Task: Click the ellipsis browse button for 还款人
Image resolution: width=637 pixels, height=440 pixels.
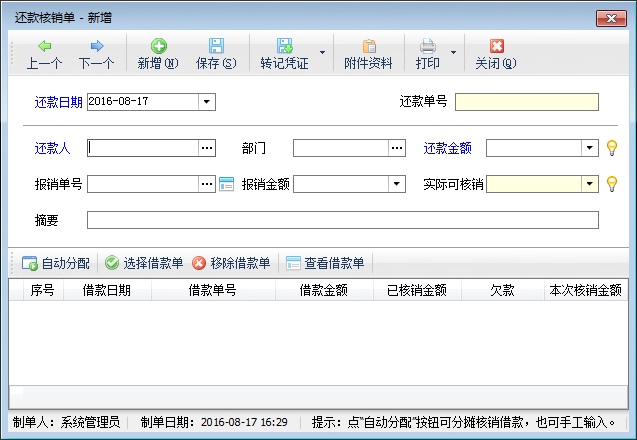Action: coord(207,148)
